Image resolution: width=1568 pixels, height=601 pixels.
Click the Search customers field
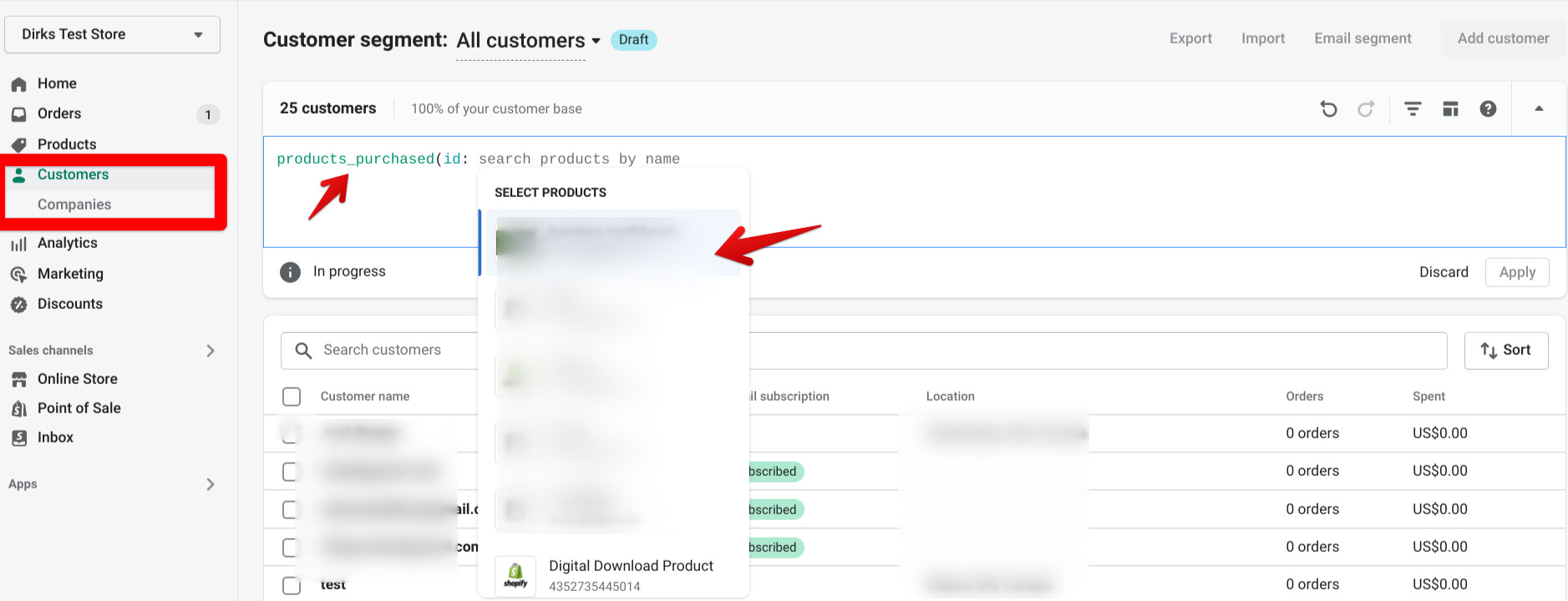(393, 351)
